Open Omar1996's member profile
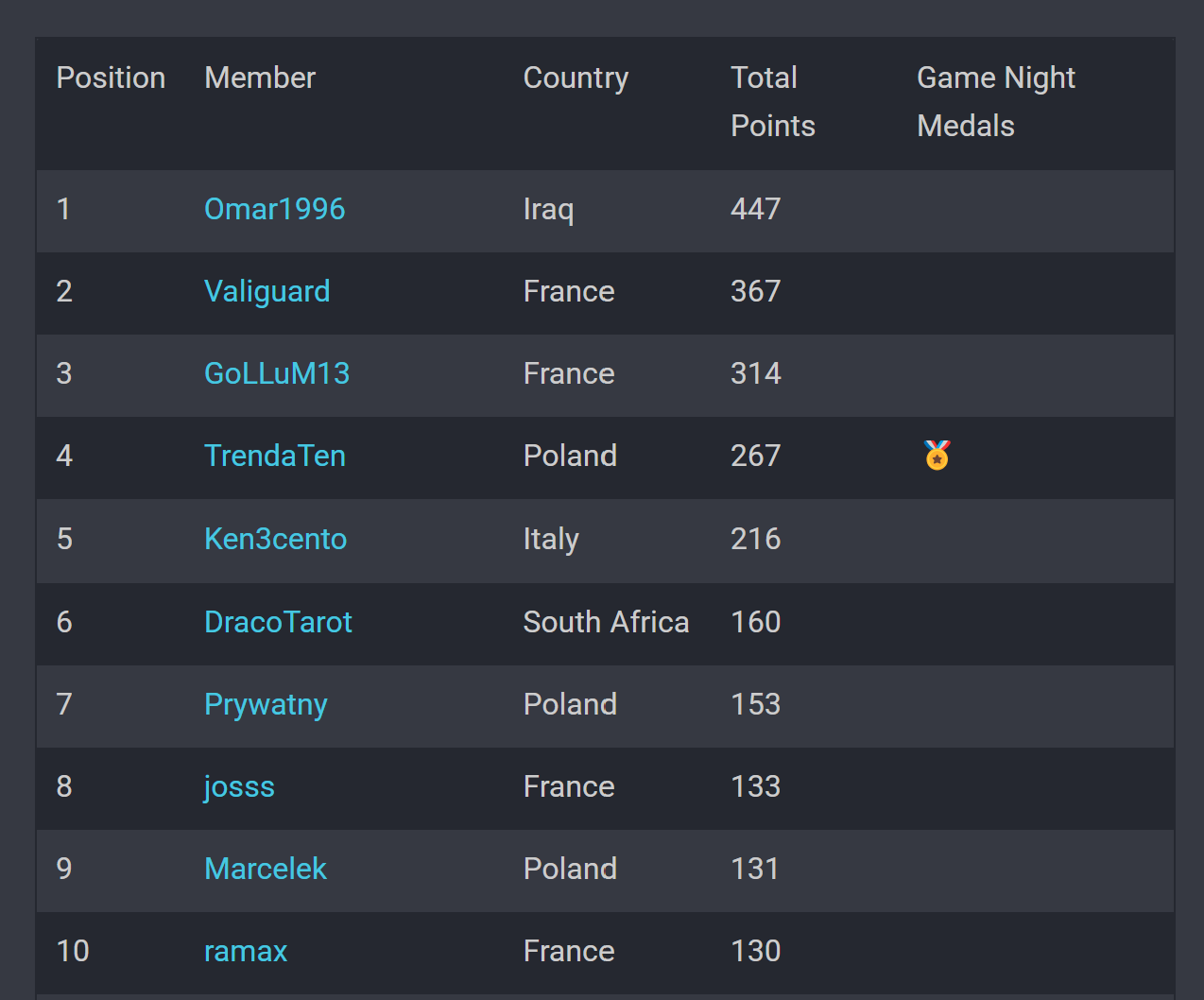The height and width of the screenshot is (1000, 1204). tap(274, 209)
